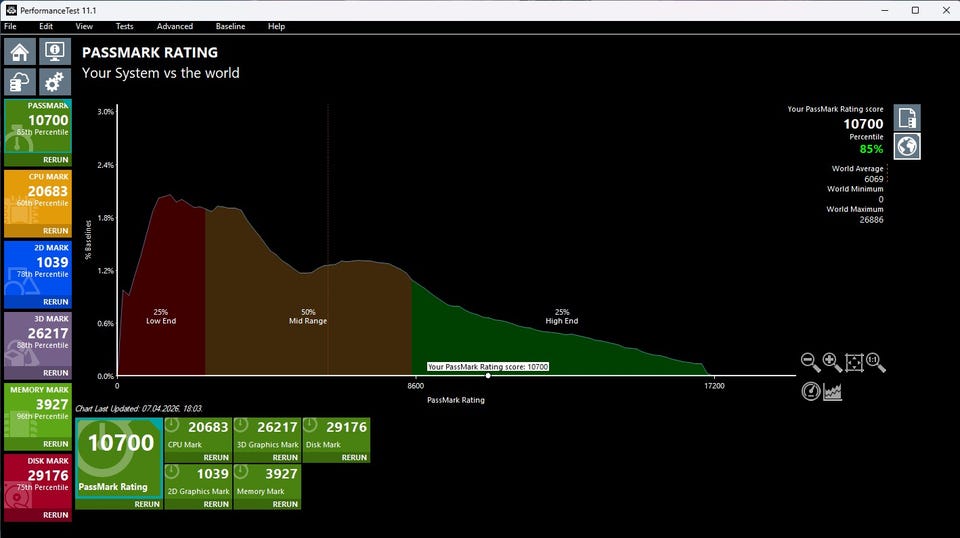
Task: Click the PerformanceTest app icon in title bar
Action: tap(10, 10)
